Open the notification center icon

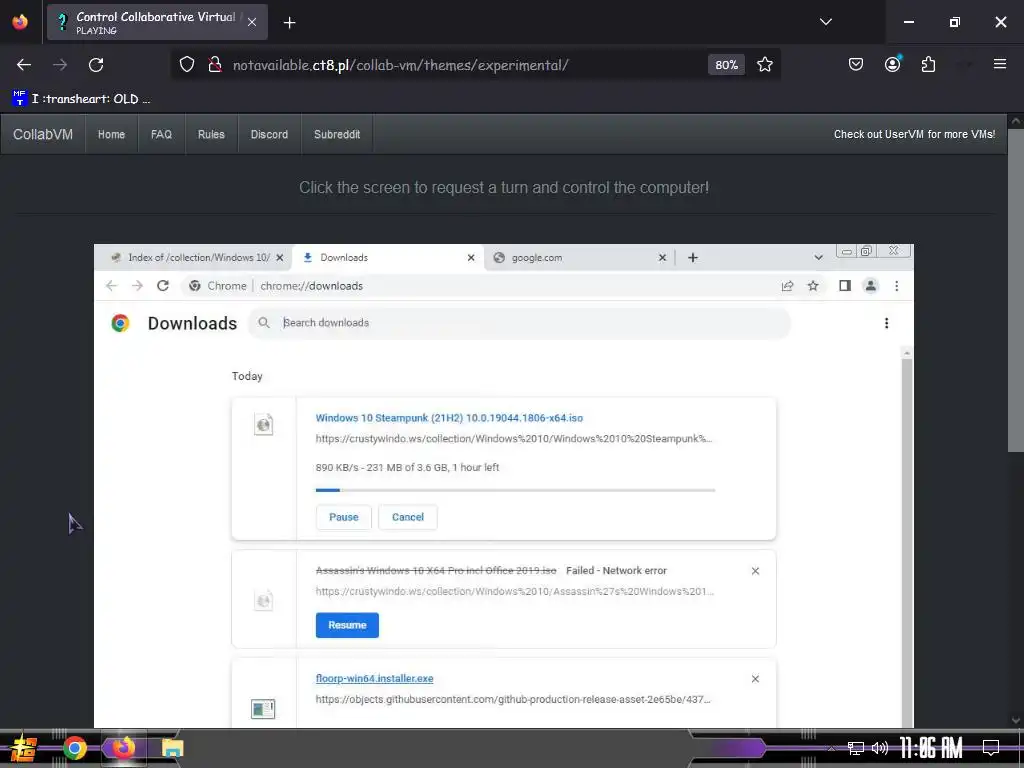coord(991,748)
